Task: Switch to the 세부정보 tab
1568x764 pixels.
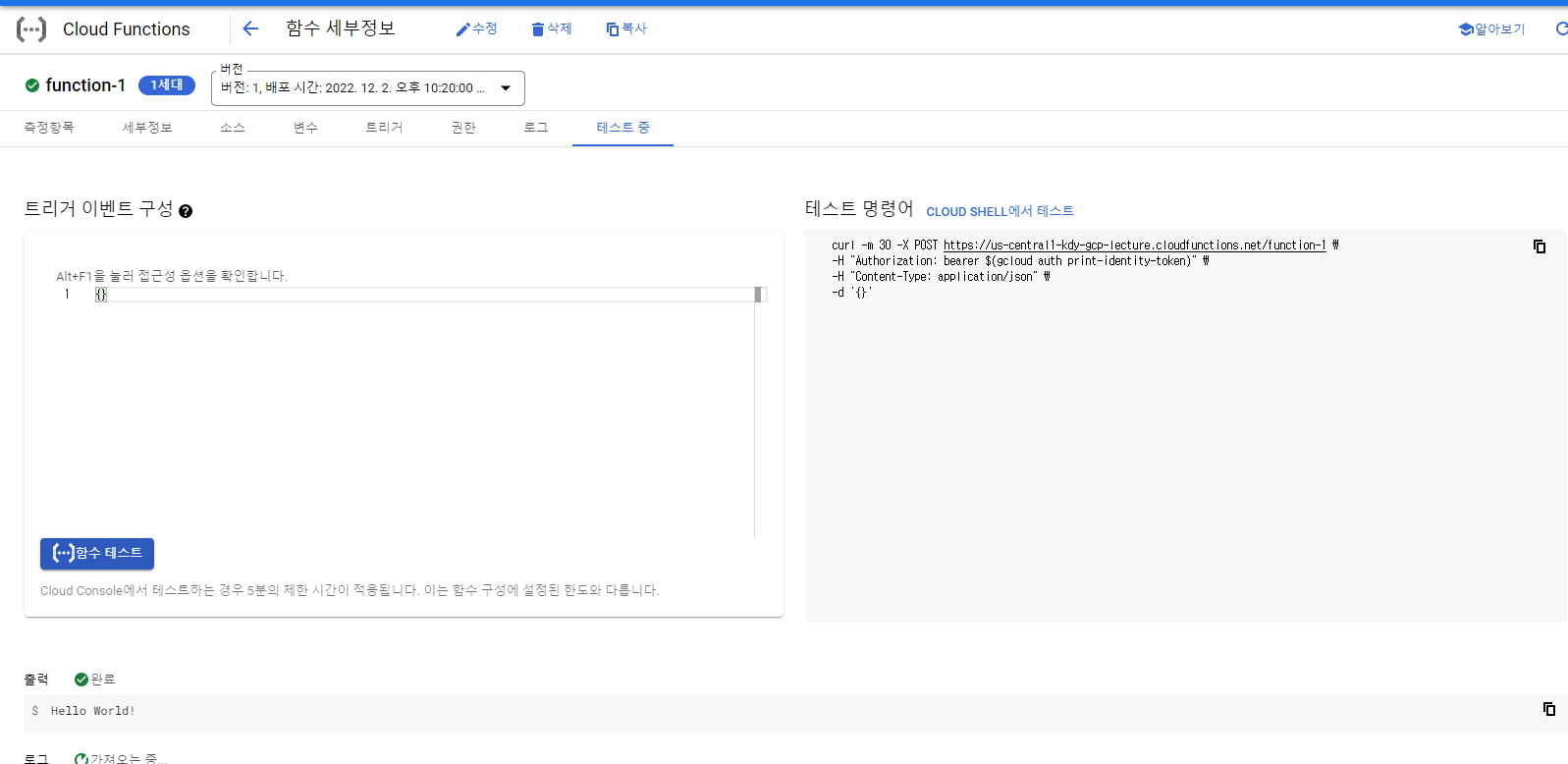Action: coord(147,128)
